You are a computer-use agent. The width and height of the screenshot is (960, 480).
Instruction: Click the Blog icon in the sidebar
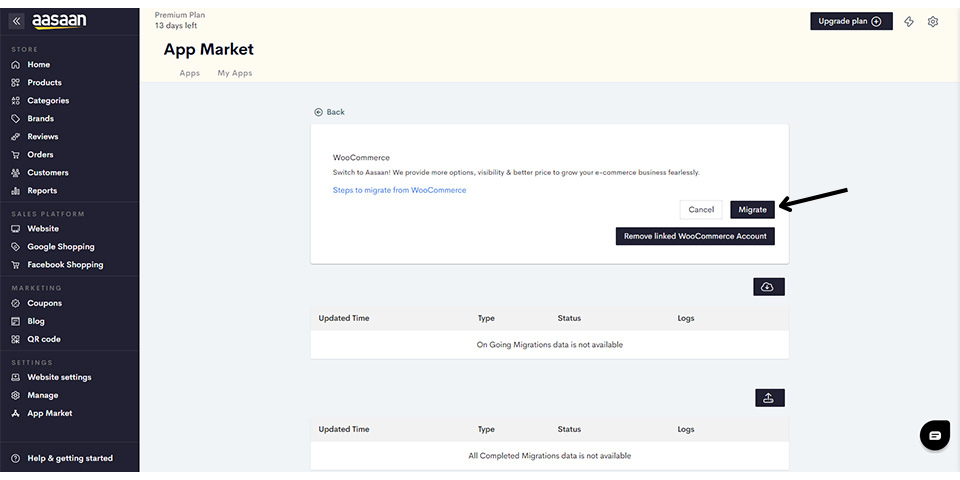(x=16, y=321)
